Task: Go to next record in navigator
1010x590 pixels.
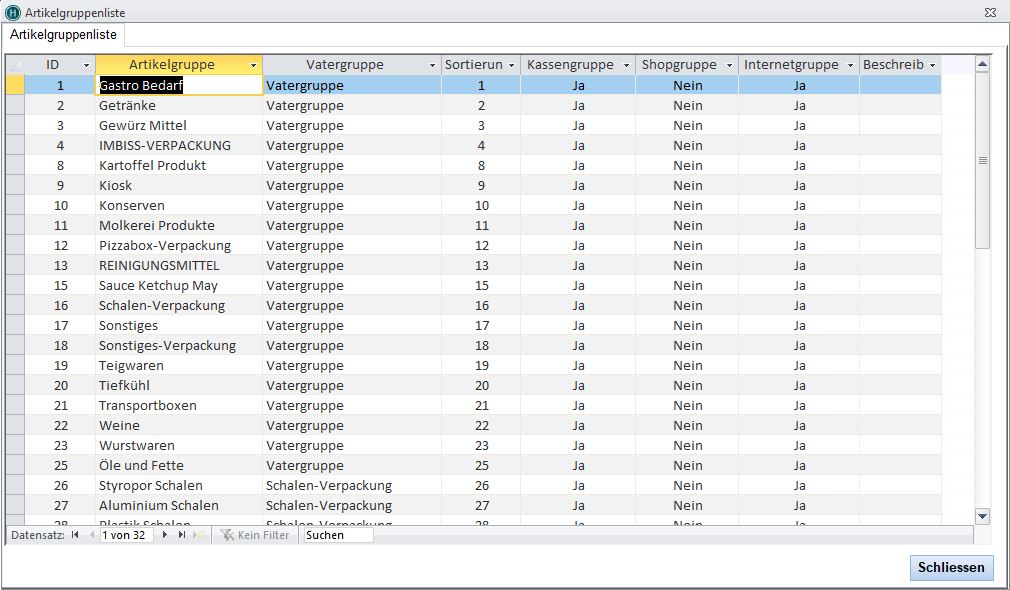Action: coord(165,535)
